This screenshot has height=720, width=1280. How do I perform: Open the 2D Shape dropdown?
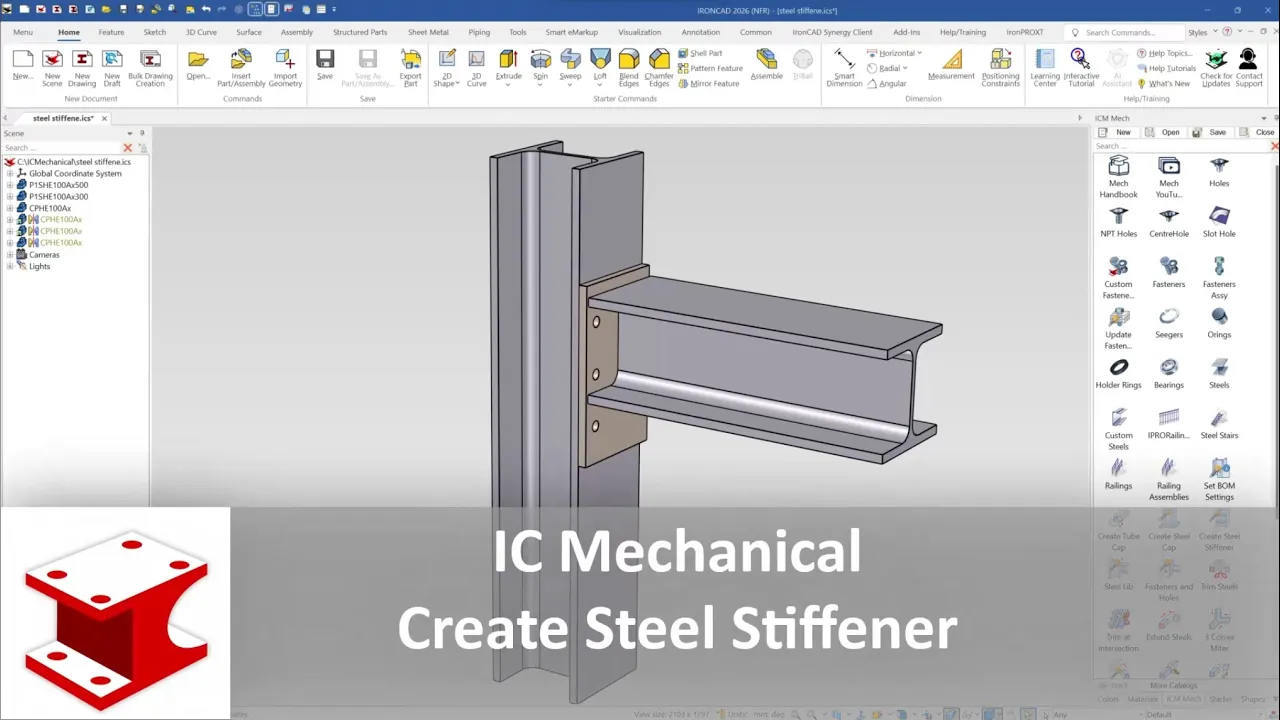coord(457,84)
